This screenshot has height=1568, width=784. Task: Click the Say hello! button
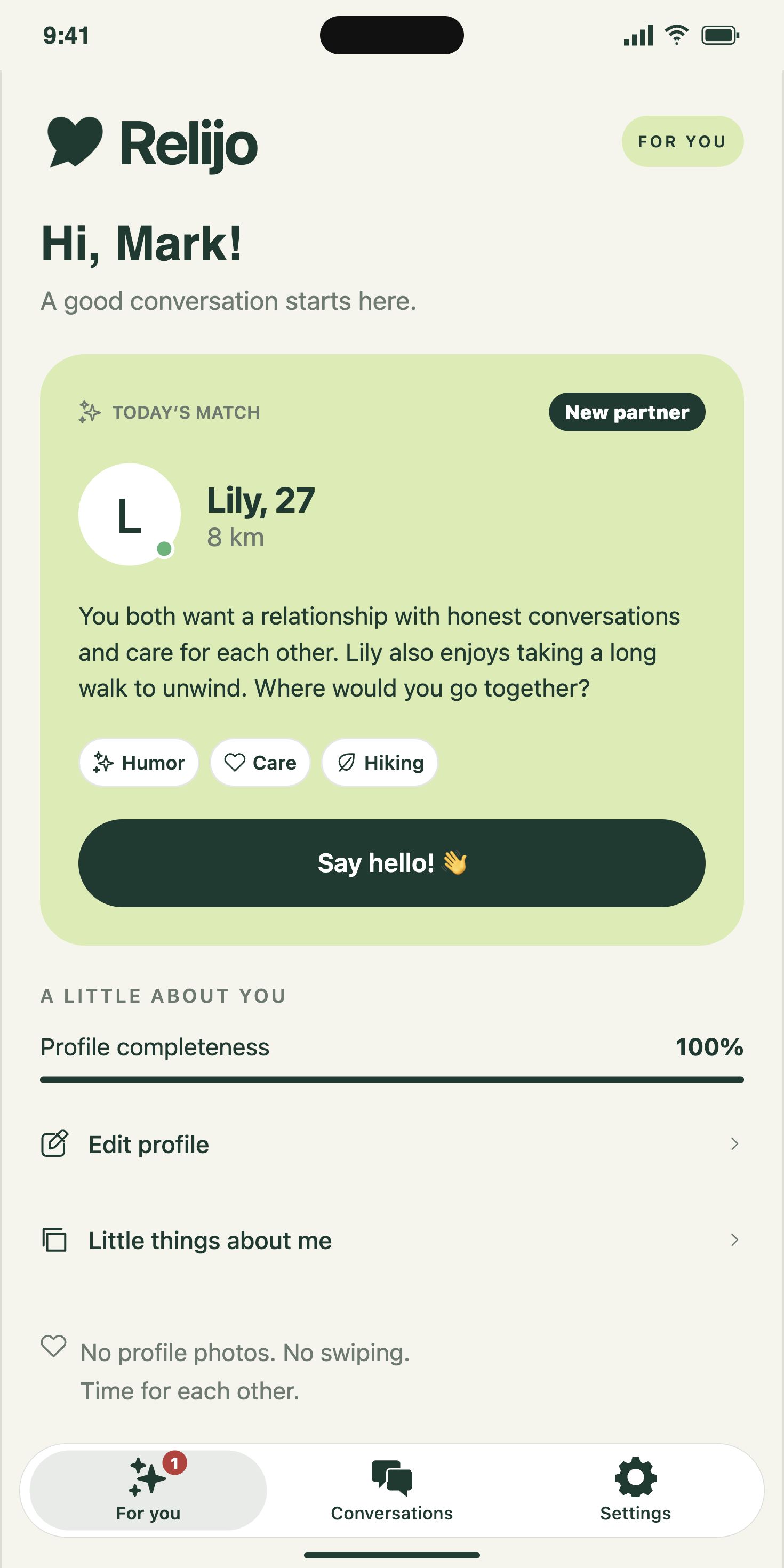click(x=392, y=863)
